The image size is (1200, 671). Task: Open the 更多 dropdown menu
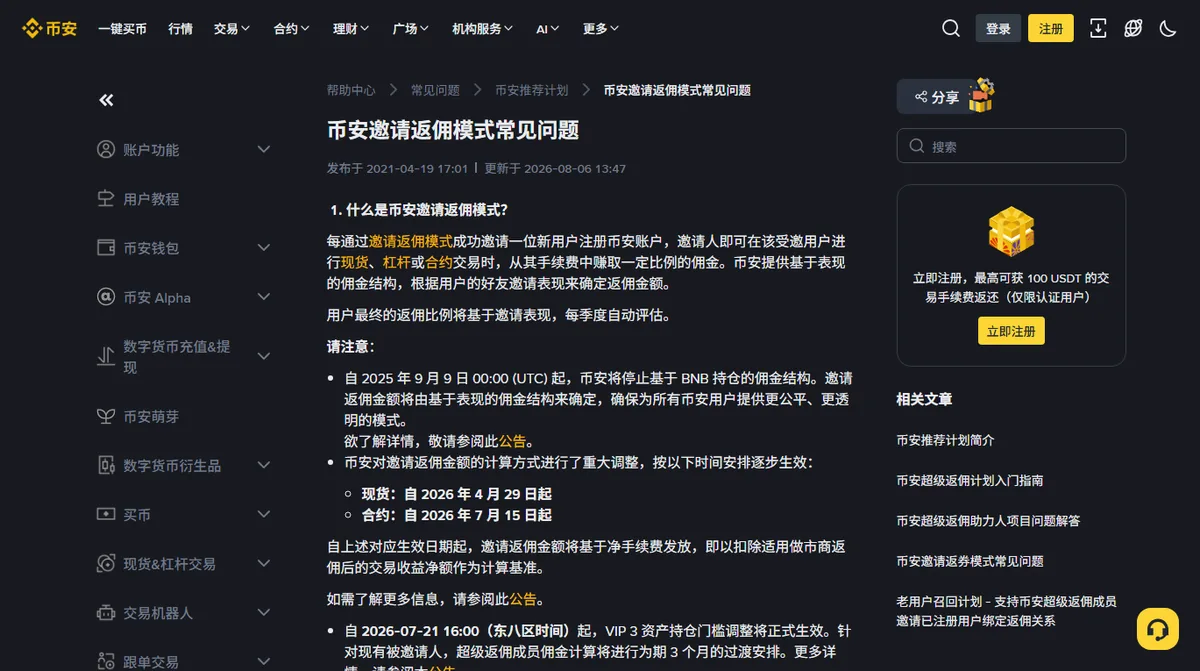(601, 29)
